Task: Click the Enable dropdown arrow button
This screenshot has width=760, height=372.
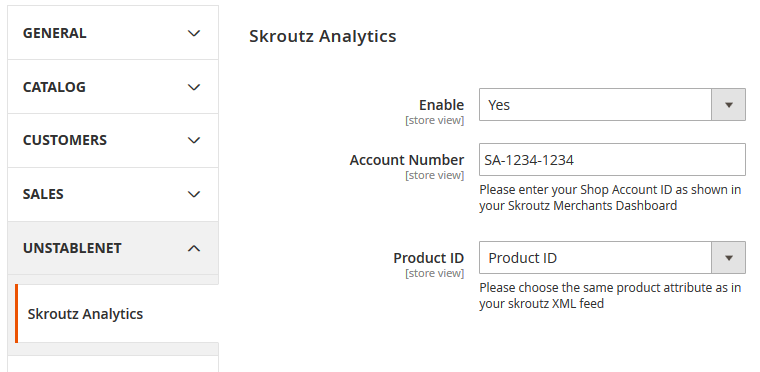Action: pyautogui.click(x=728, y=105)
